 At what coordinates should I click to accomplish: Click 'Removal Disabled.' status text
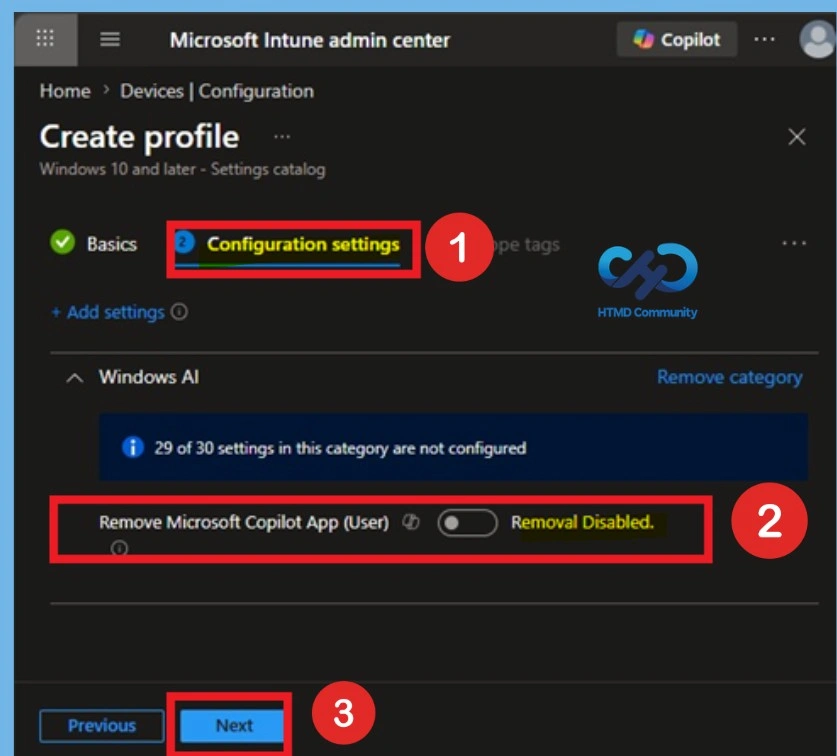click(x=582, y=522)
